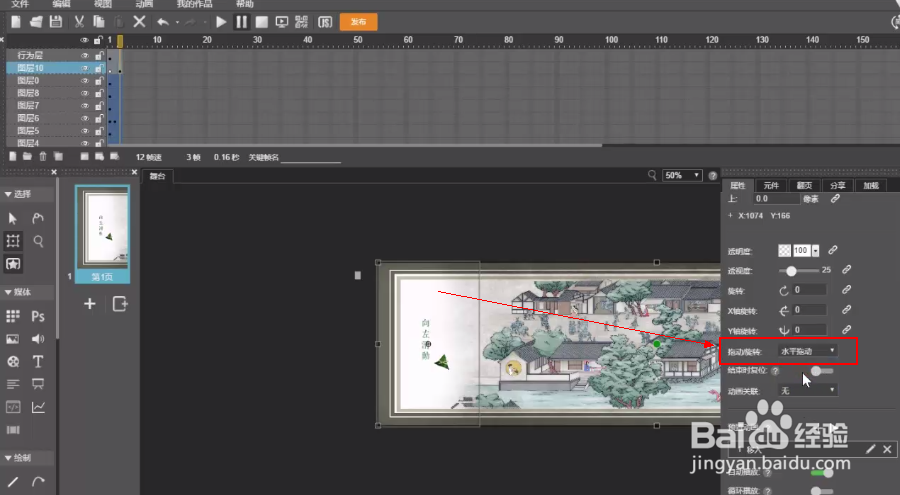Insert video with the film reel tool
Screen dimensions: 900x495
13,362
